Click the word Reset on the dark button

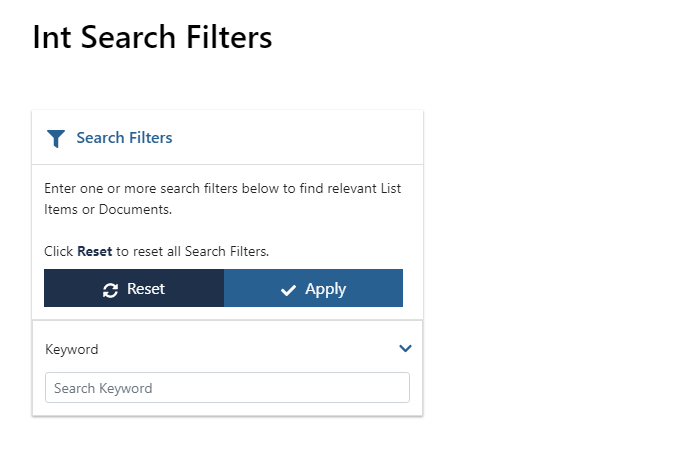(x=146, y=289)
